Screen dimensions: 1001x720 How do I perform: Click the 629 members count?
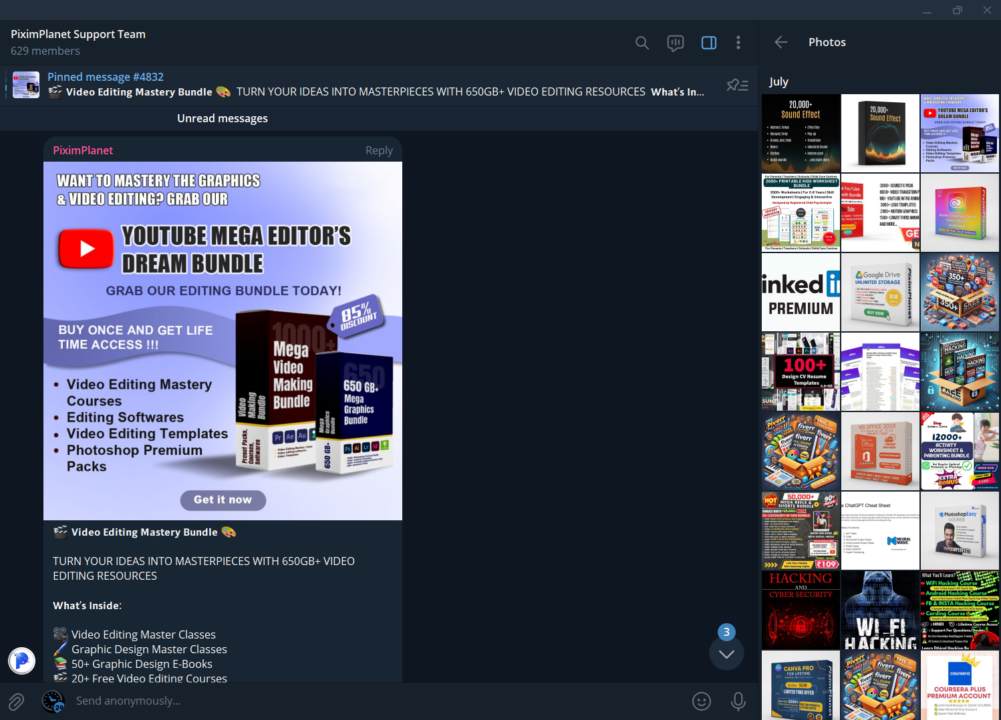coord(45,51)
